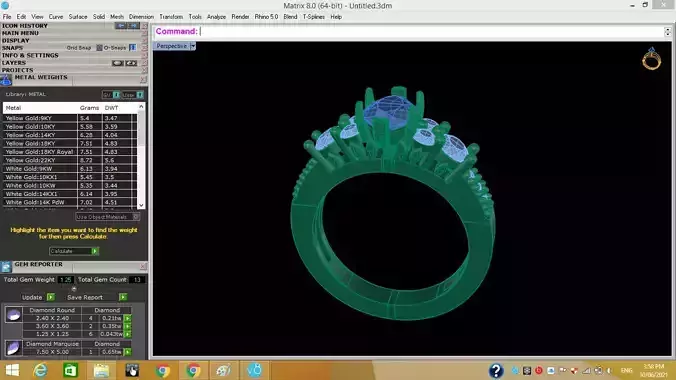Screen dimensions: 676x380
Task: Open the Perspective viewport dropdown
Action: (x=193, y=46)
